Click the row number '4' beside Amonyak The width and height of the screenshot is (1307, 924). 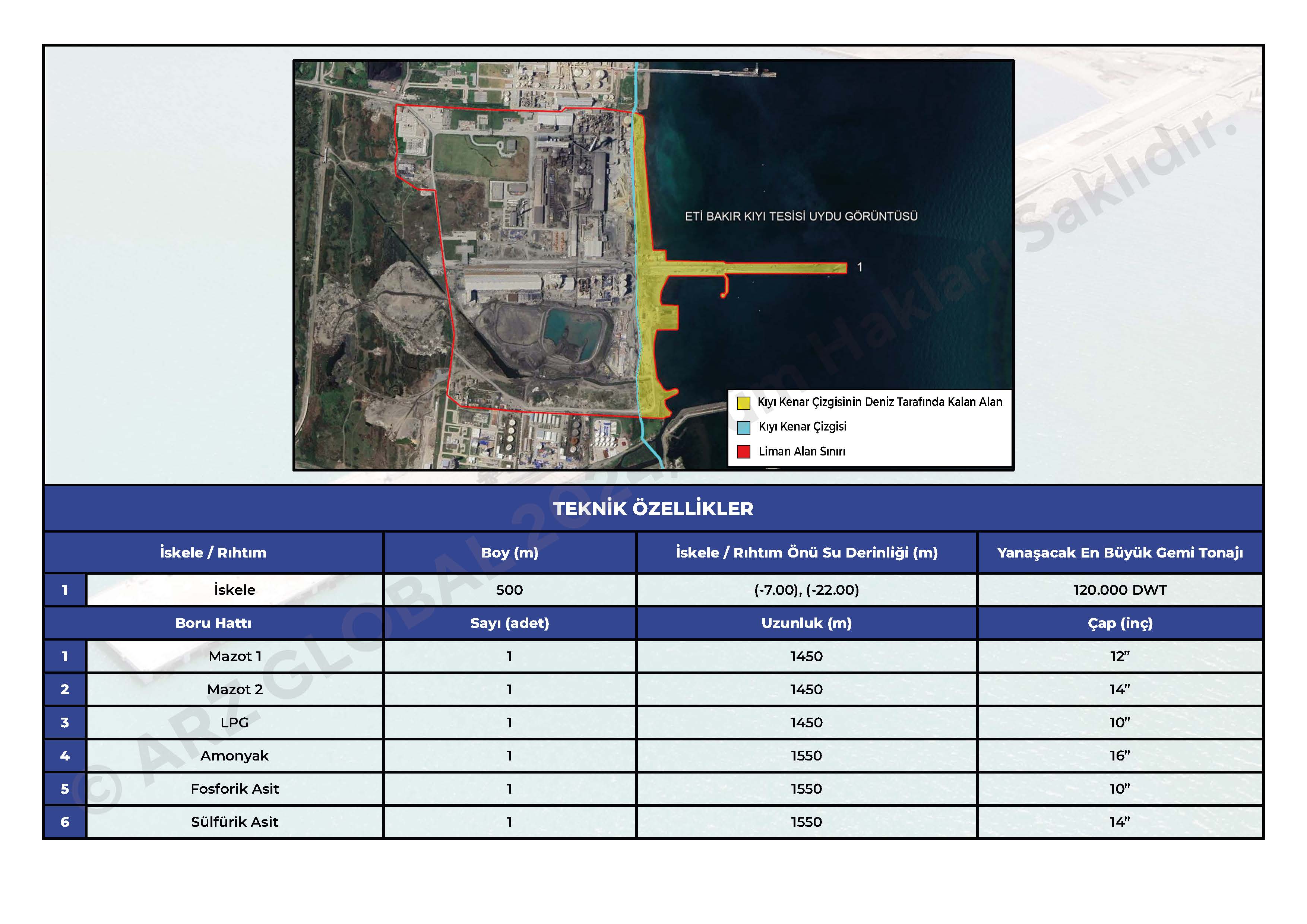(x=65, y=756)
